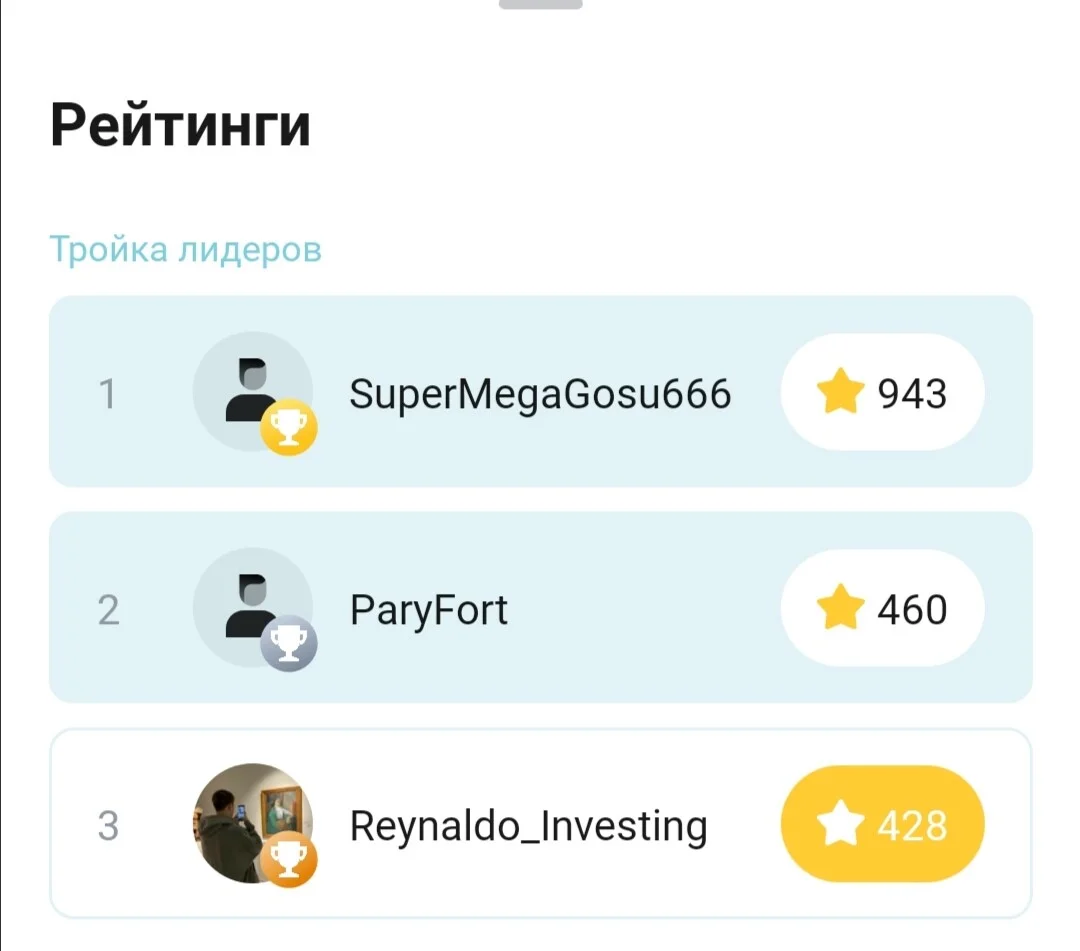
Task: Select the ParyFort username
Action: 428,611
